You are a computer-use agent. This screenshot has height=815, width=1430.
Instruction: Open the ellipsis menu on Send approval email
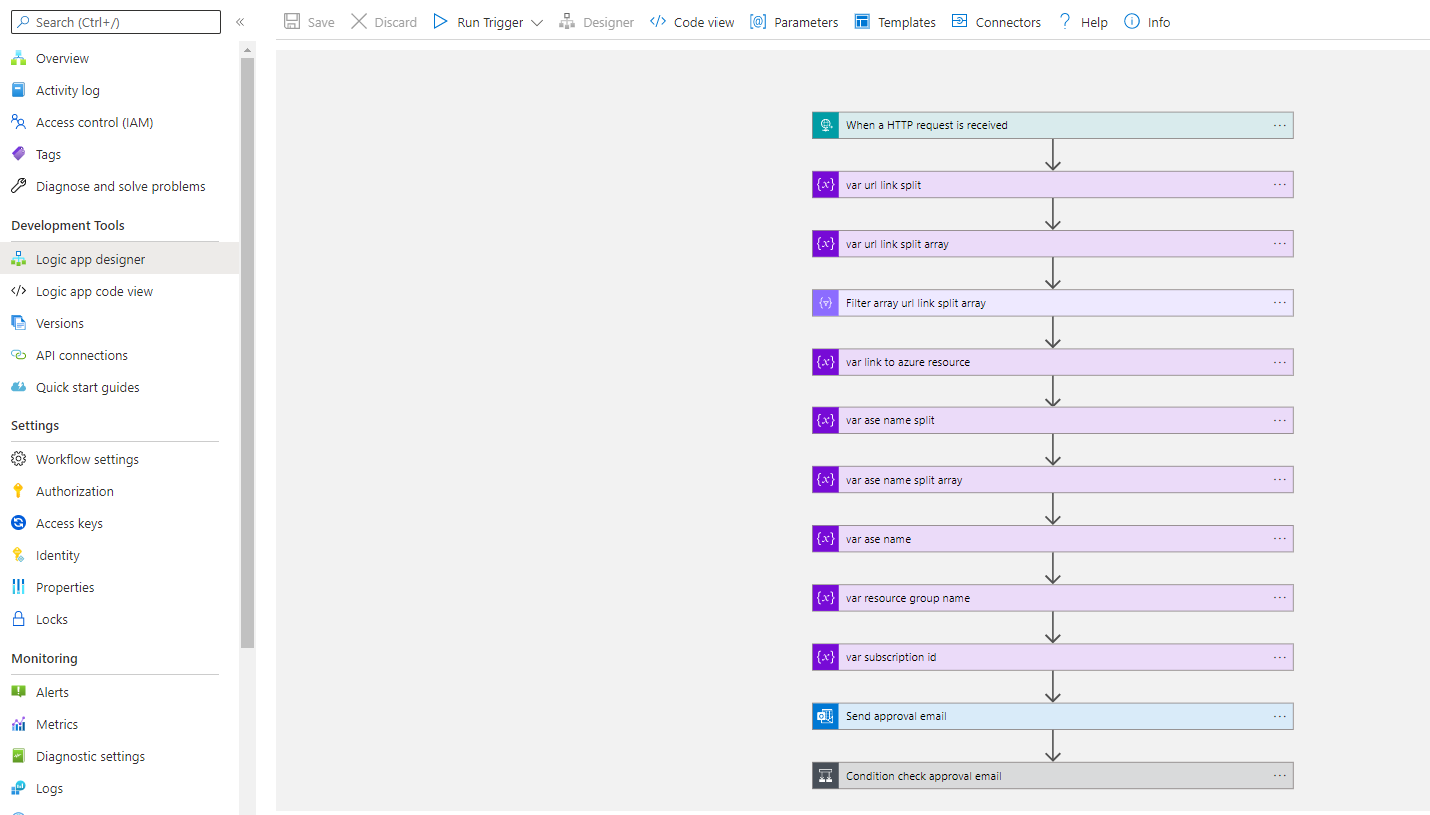click(x=1280, y=716)
